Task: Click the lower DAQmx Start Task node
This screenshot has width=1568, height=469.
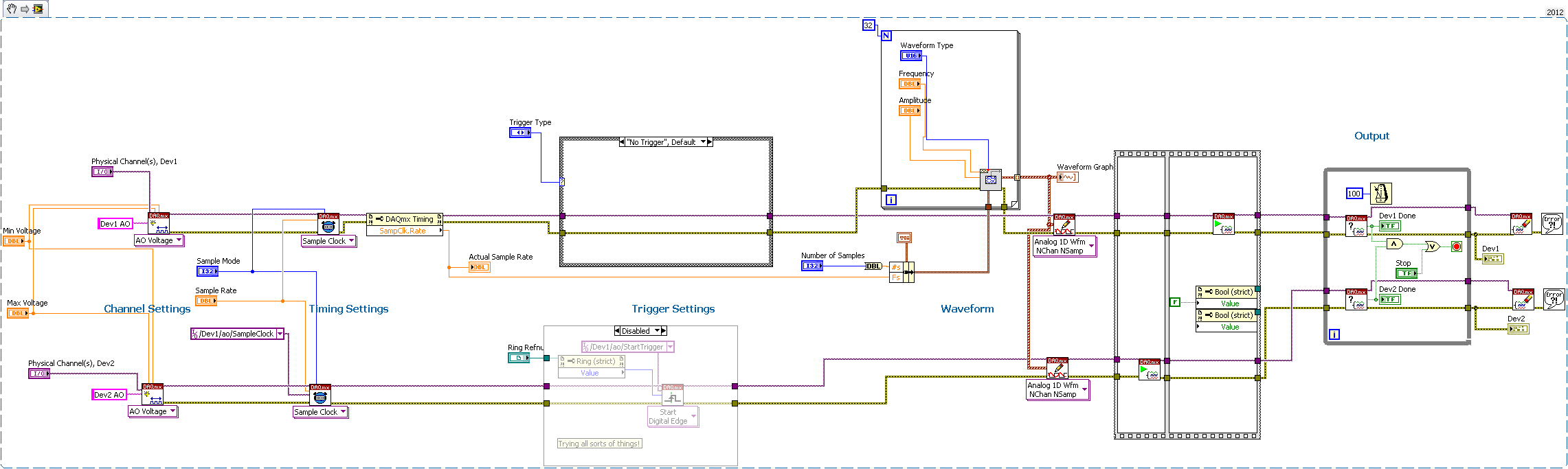Action: pyautogui.click(x=1150, y=369)
